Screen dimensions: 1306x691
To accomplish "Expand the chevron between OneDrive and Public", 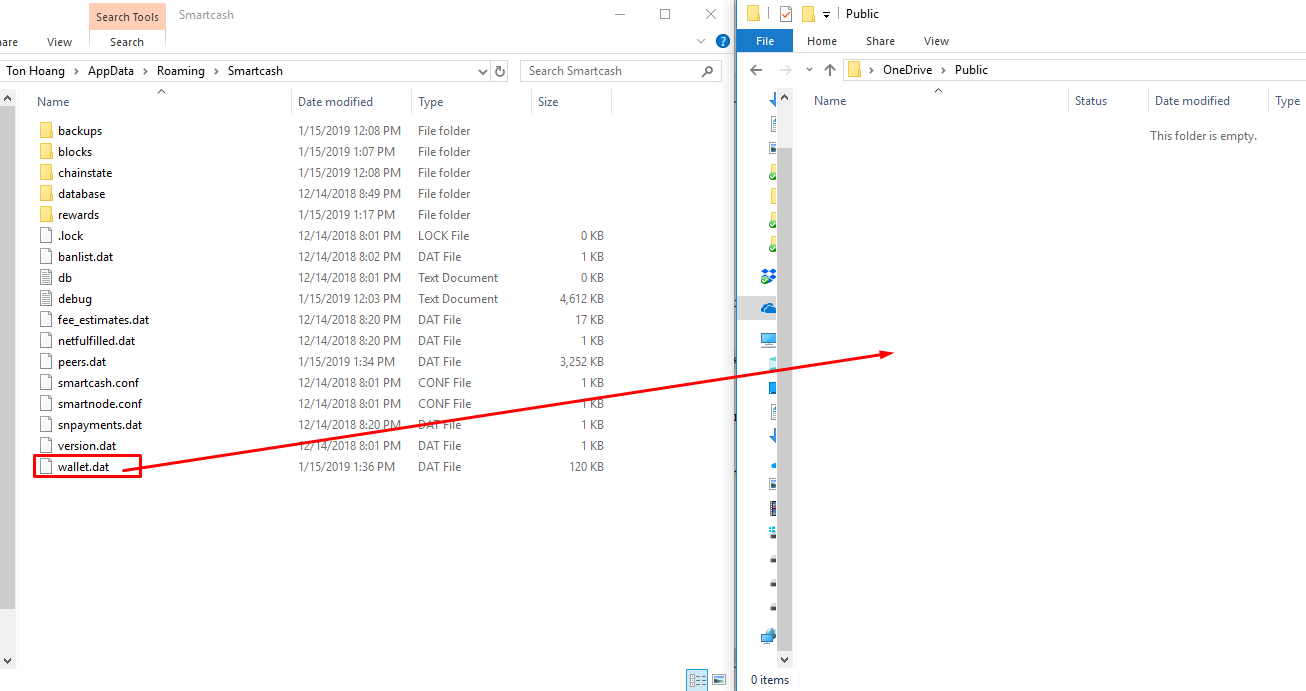I will 944,70.
